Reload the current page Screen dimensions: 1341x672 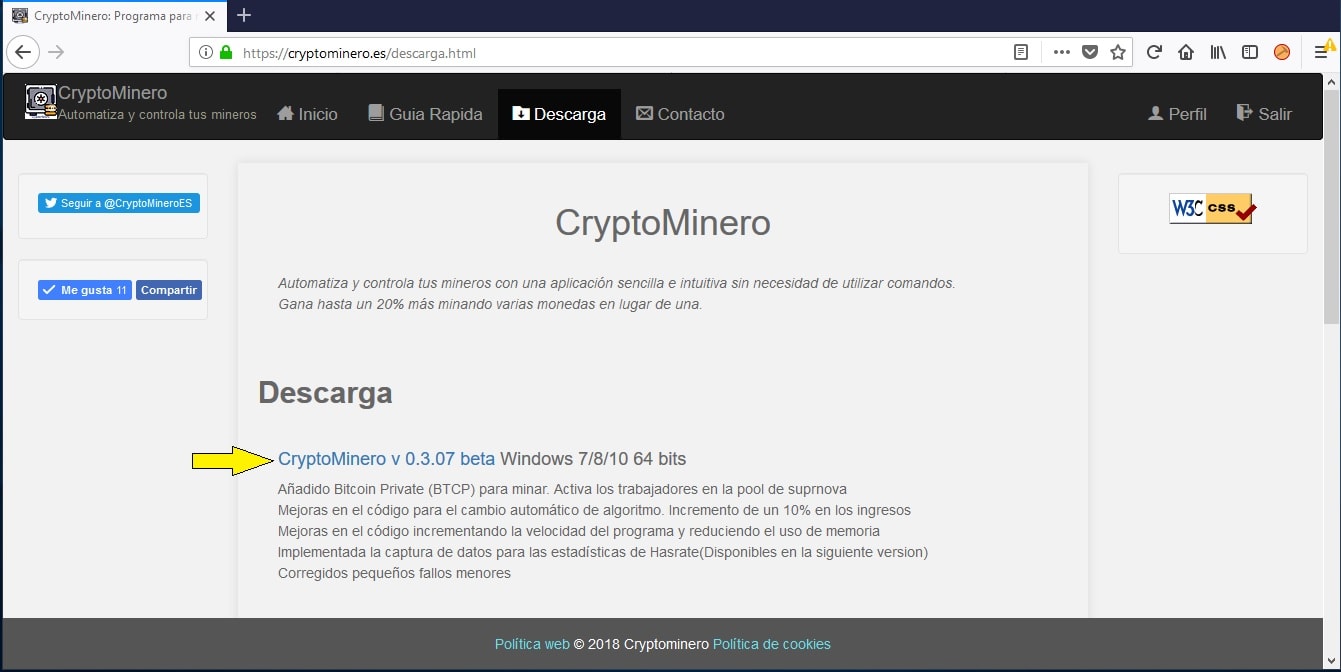(x=1154, y=52)
